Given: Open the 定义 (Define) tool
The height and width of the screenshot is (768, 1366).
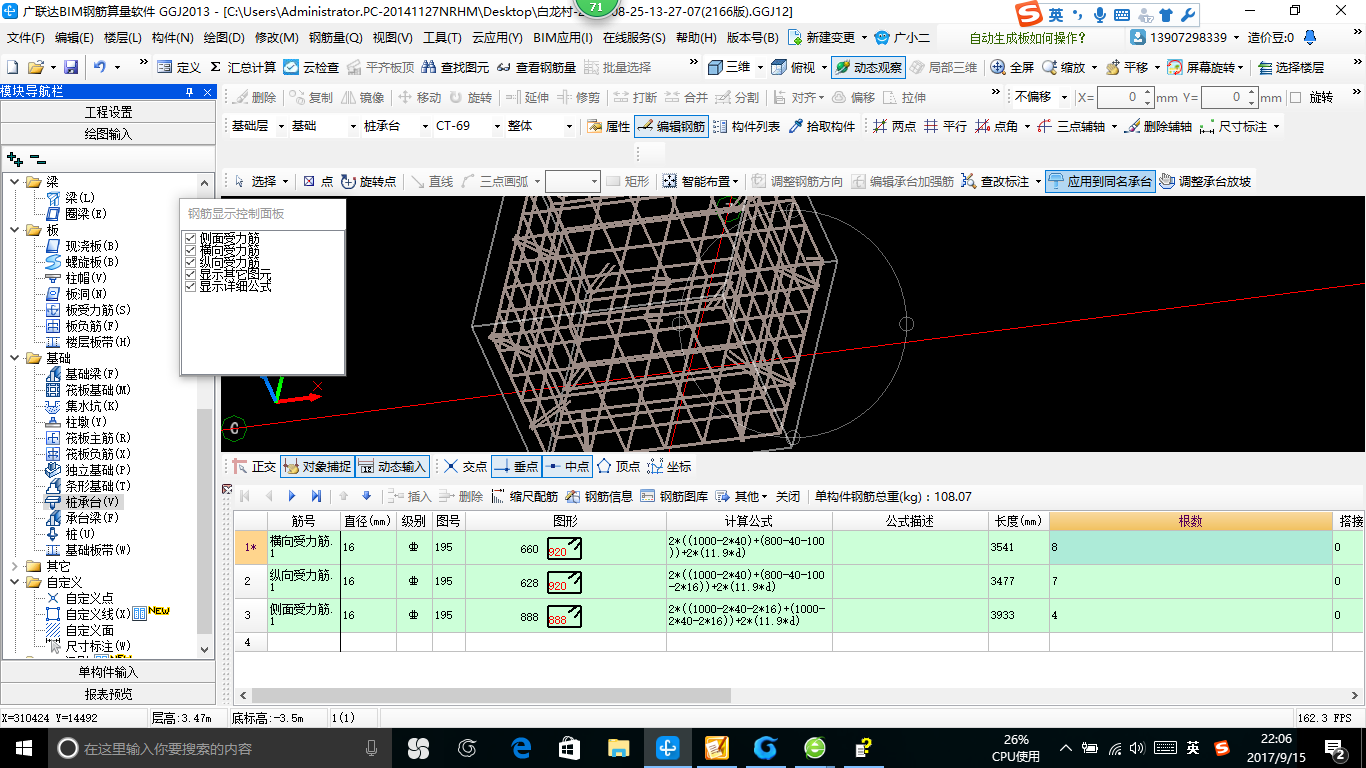Looking at the screenshot, I should point(178,67).
